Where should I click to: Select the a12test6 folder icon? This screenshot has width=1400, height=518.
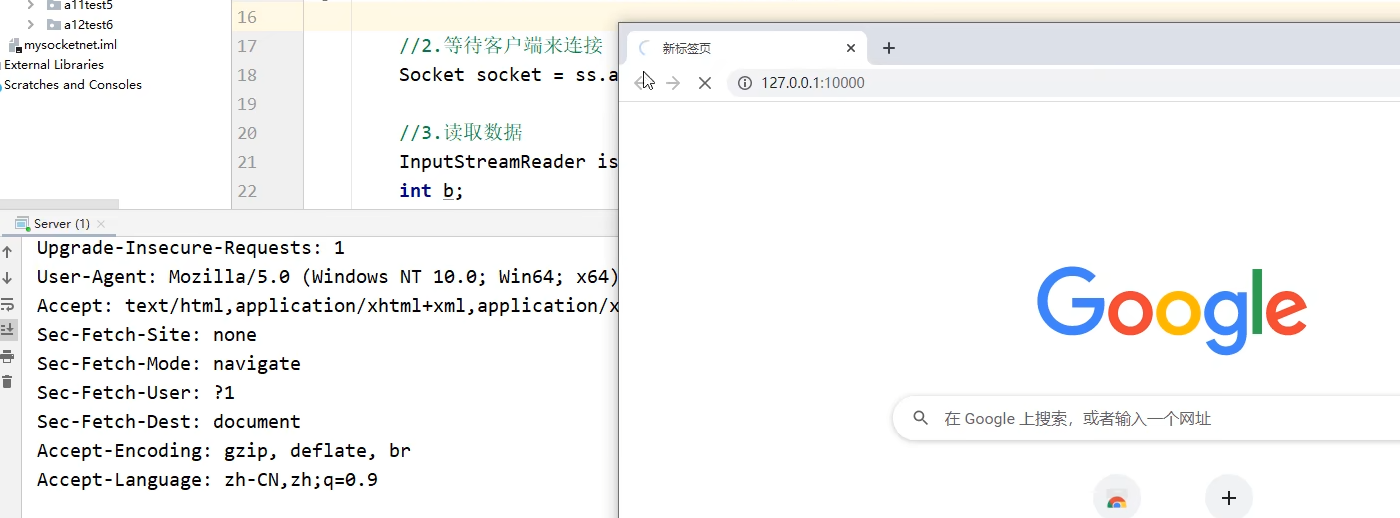[54, 24]
